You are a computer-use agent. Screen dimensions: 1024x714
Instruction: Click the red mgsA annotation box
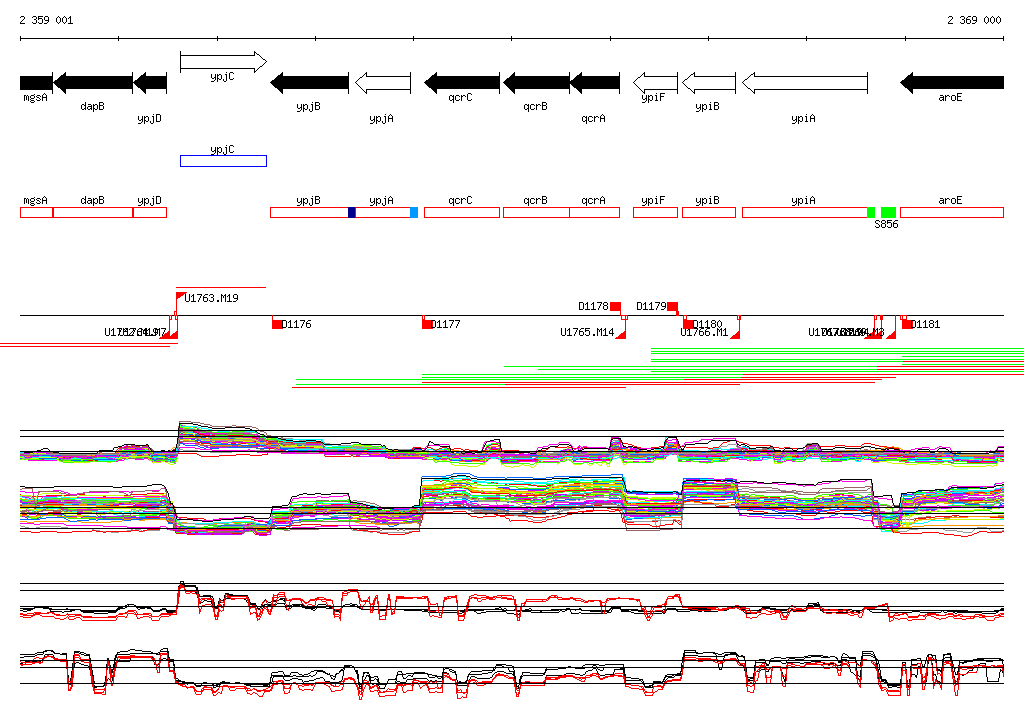click(x=37, y=212)
